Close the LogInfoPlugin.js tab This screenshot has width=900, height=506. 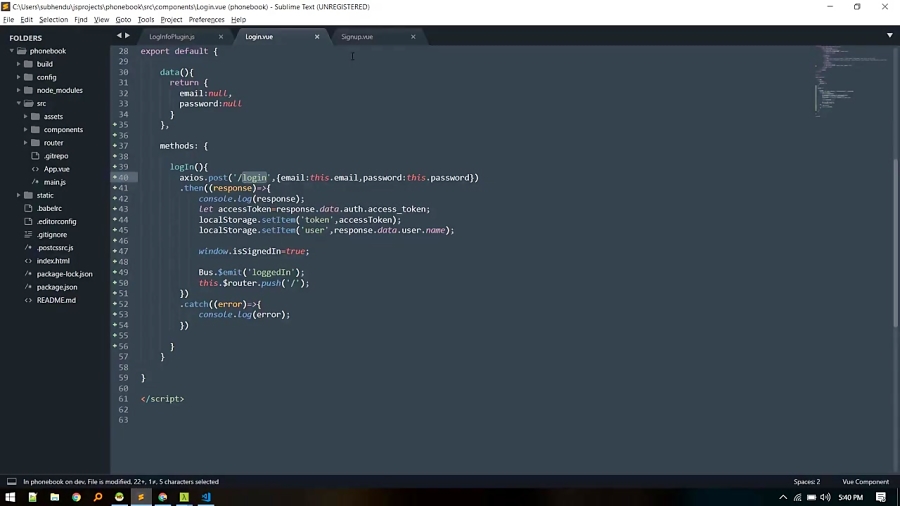tap(221, 37)
